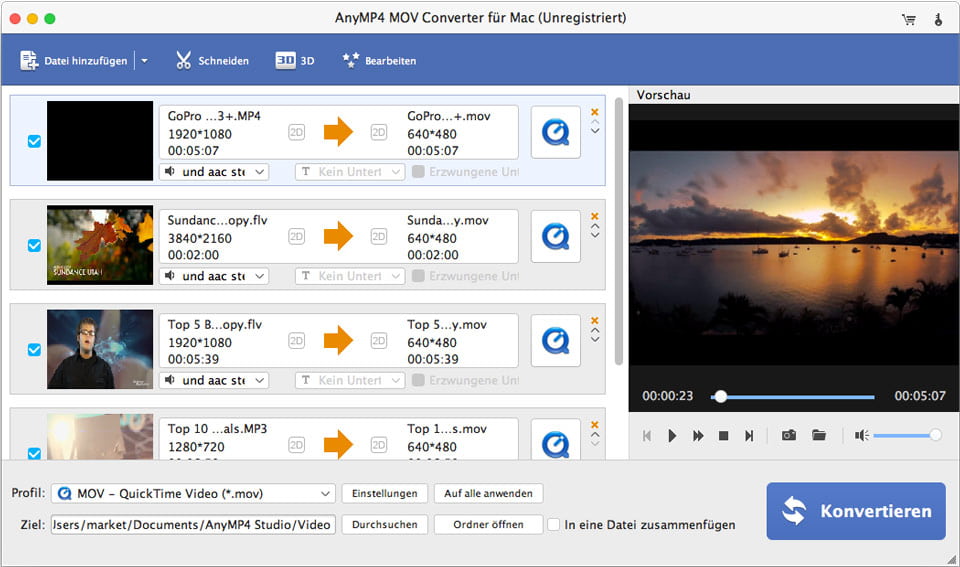Open audio track dropdown for GoPro file
Viewport: 960px width, 567px height.
(214, 172)
